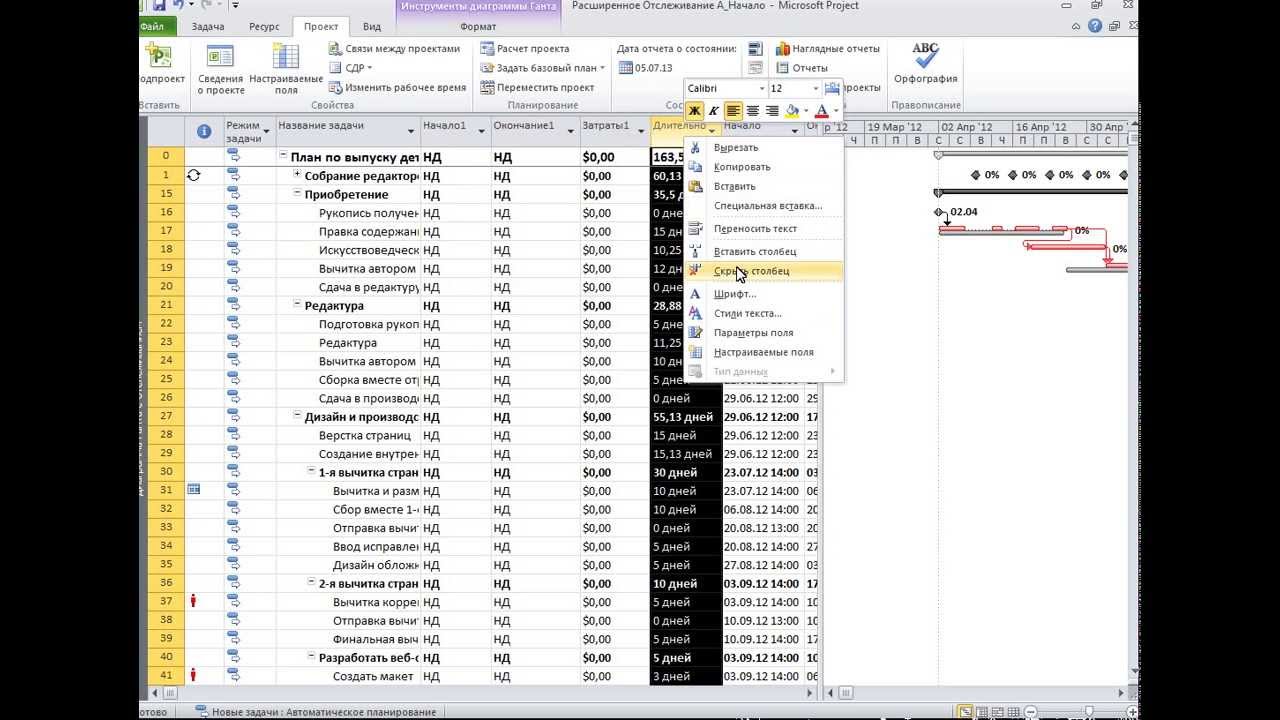Open Задать базовый план dropdown

542,68
